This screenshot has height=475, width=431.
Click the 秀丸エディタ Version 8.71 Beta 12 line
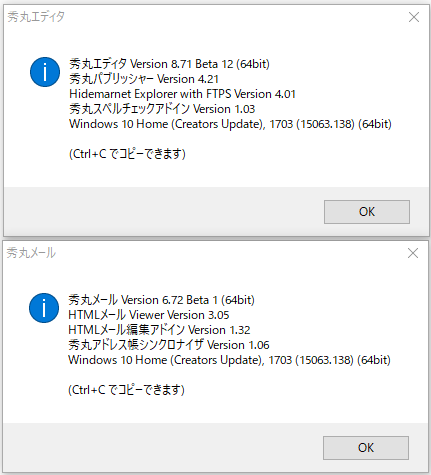[x=169, y=64]
